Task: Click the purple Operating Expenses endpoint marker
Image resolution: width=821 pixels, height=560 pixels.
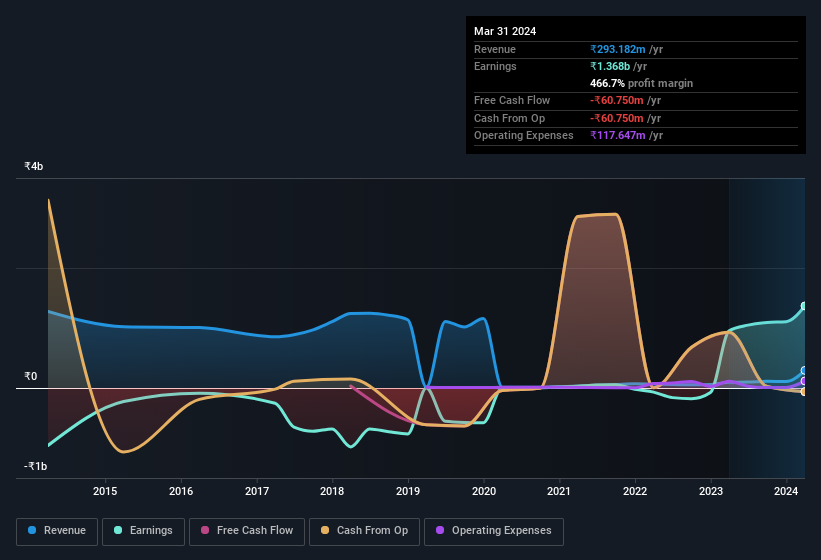Action: (804, 381)
